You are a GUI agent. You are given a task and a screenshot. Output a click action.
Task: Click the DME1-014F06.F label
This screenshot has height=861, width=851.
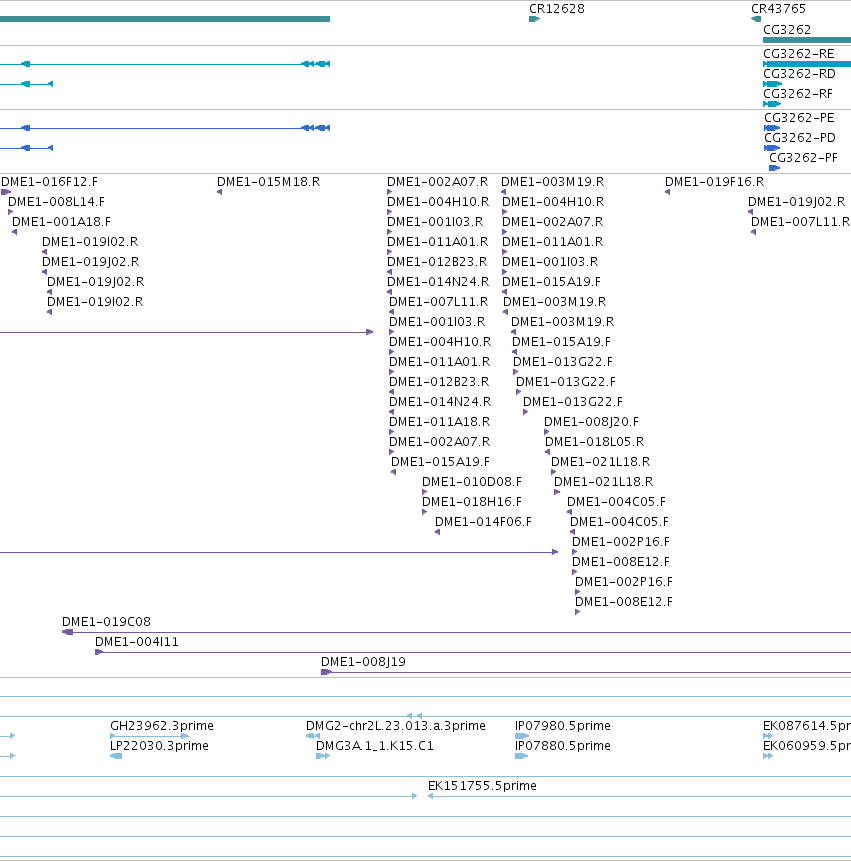[x=484, y=522]
